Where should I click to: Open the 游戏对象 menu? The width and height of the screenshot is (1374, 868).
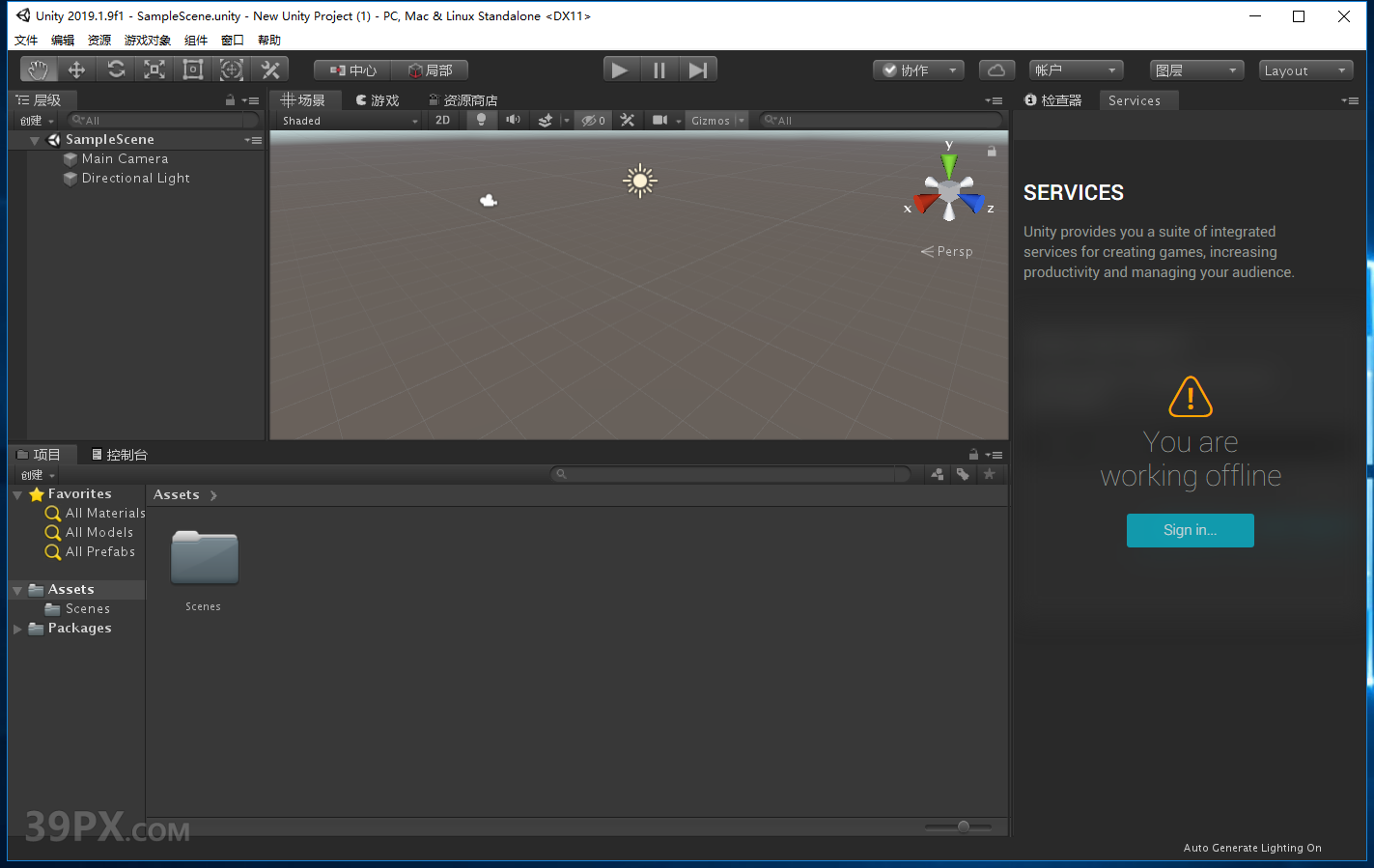(x=148, y=41)
